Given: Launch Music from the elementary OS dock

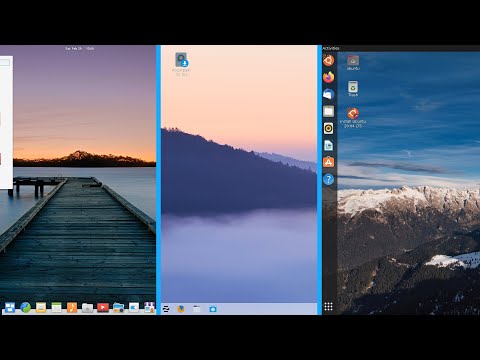Looking at the screenshot, I should coord(72,307).
